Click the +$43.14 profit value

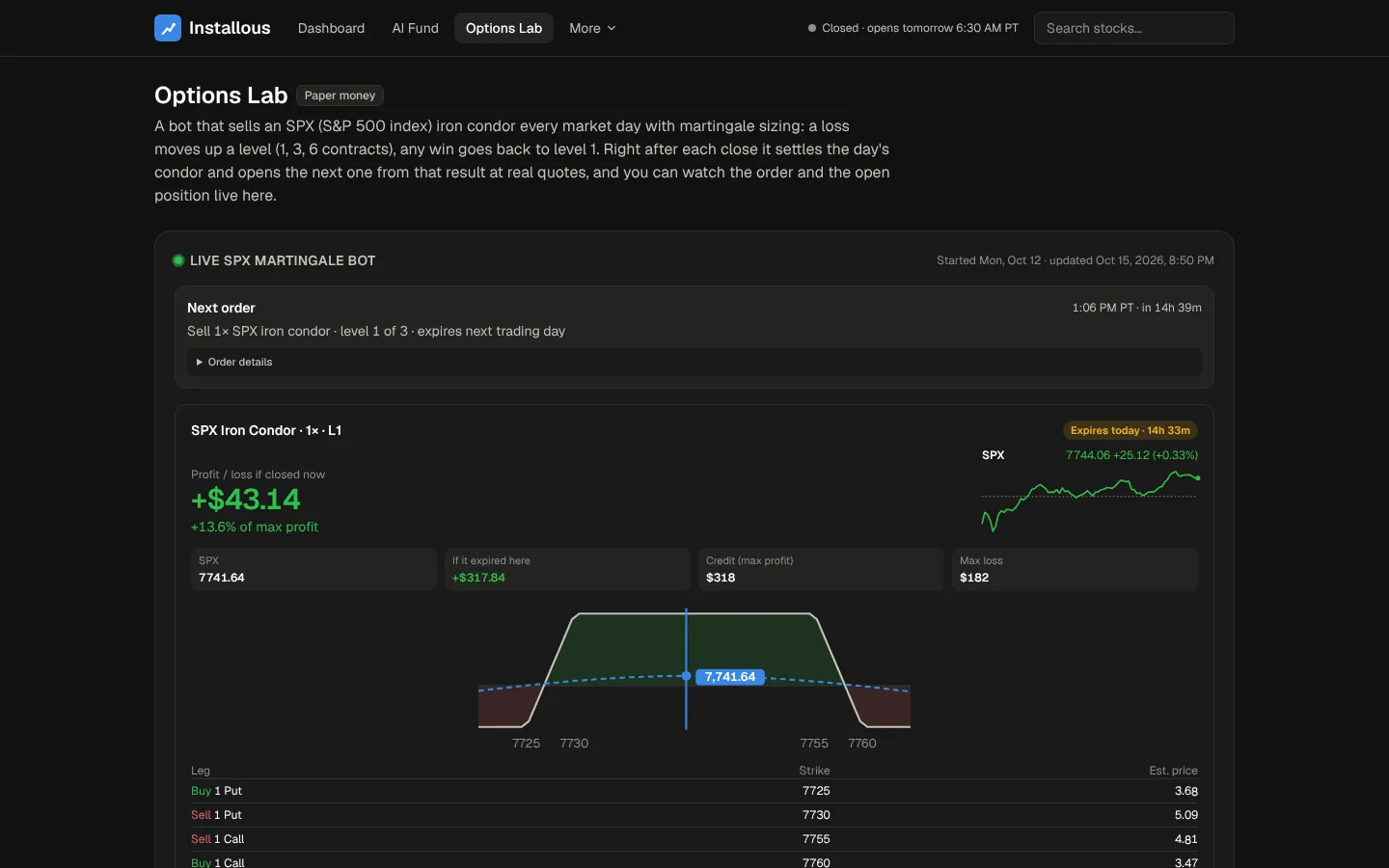pos(246,500)
